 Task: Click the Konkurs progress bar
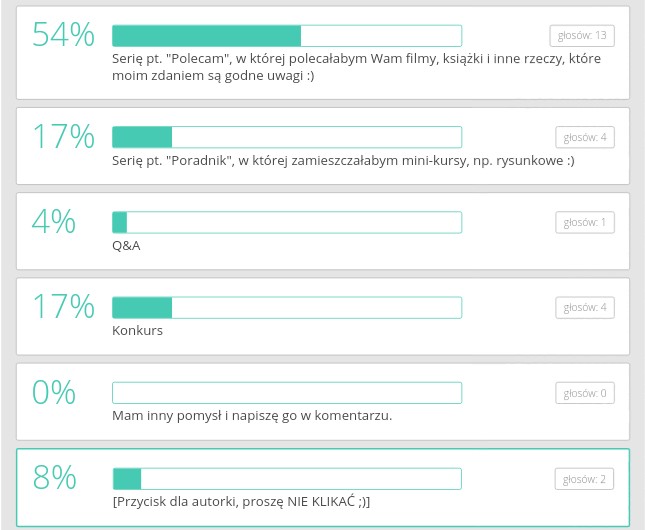tap(286, 307)
